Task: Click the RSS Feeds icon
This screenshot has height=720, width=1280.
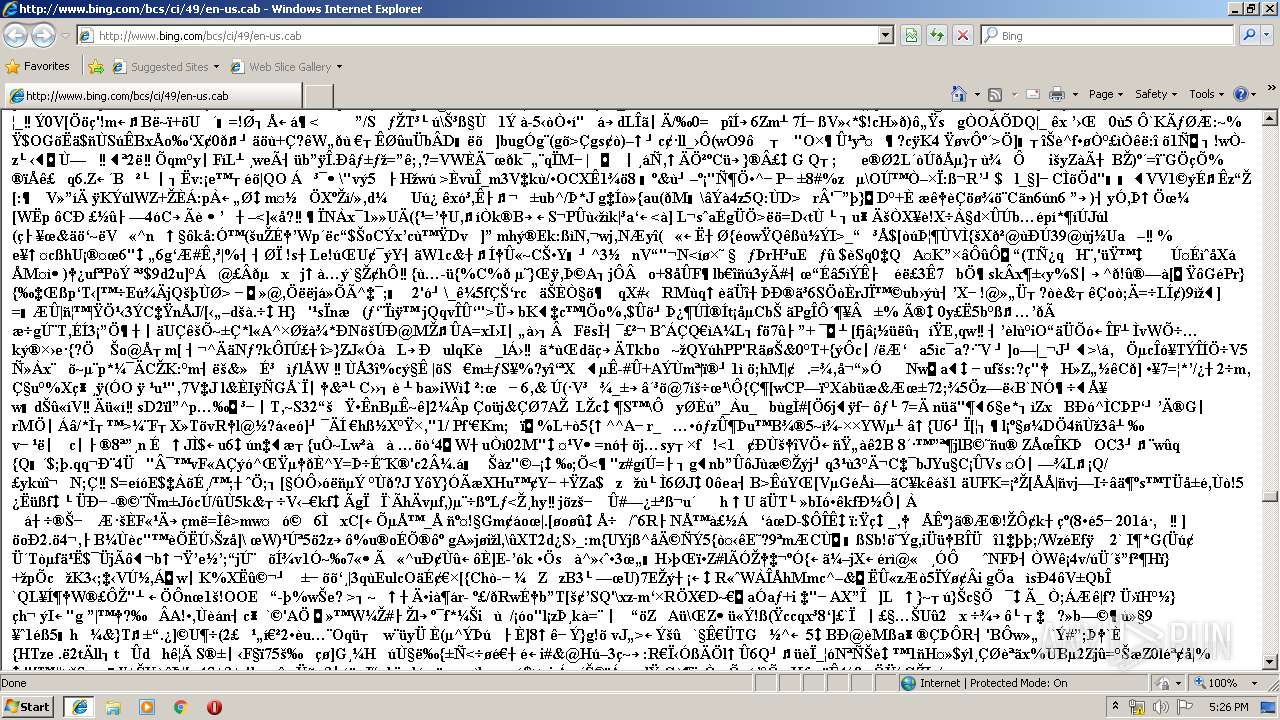Action: pyautogui.click(x=995, y=94)
